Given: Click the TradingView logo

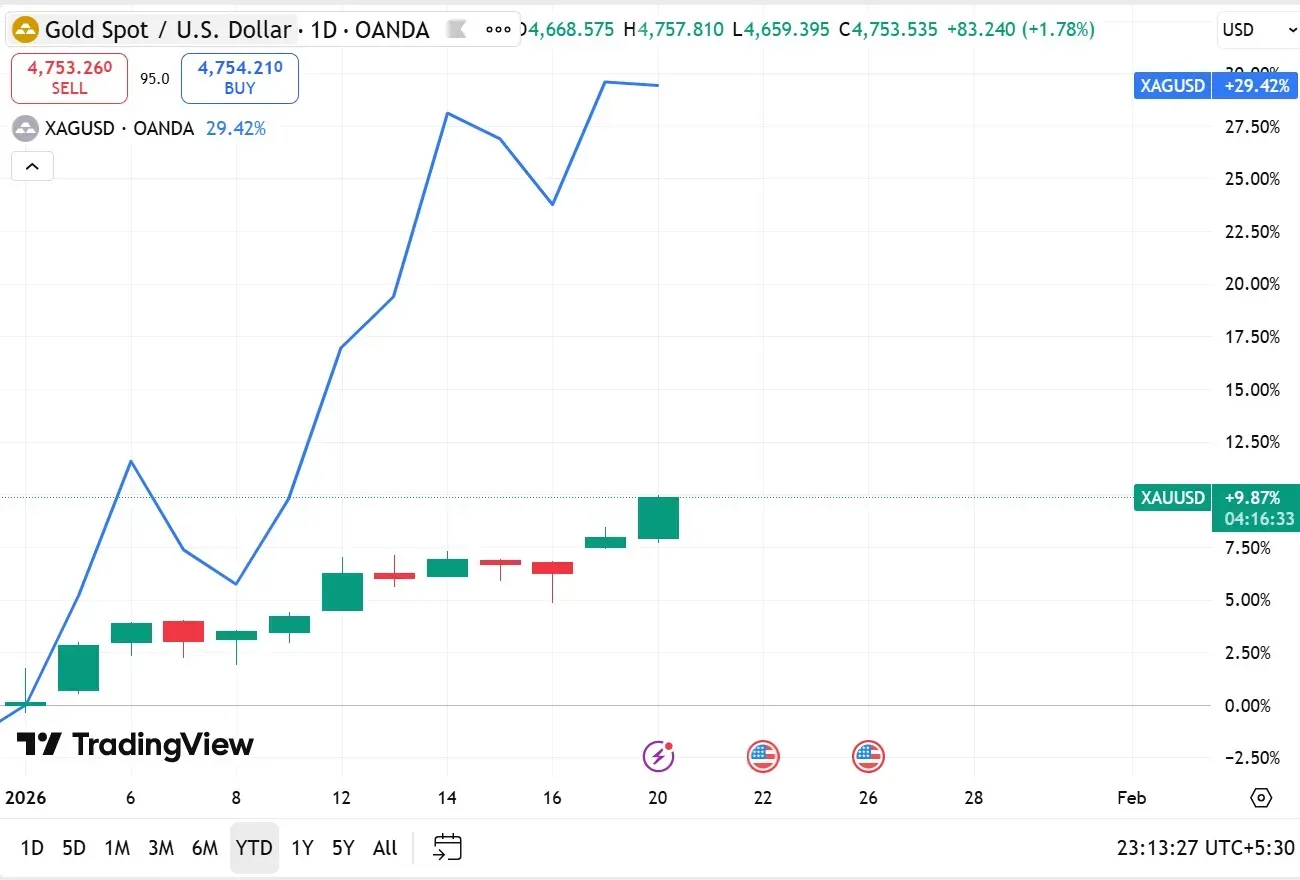Looking at the screenshot, I should click(136, 745).
